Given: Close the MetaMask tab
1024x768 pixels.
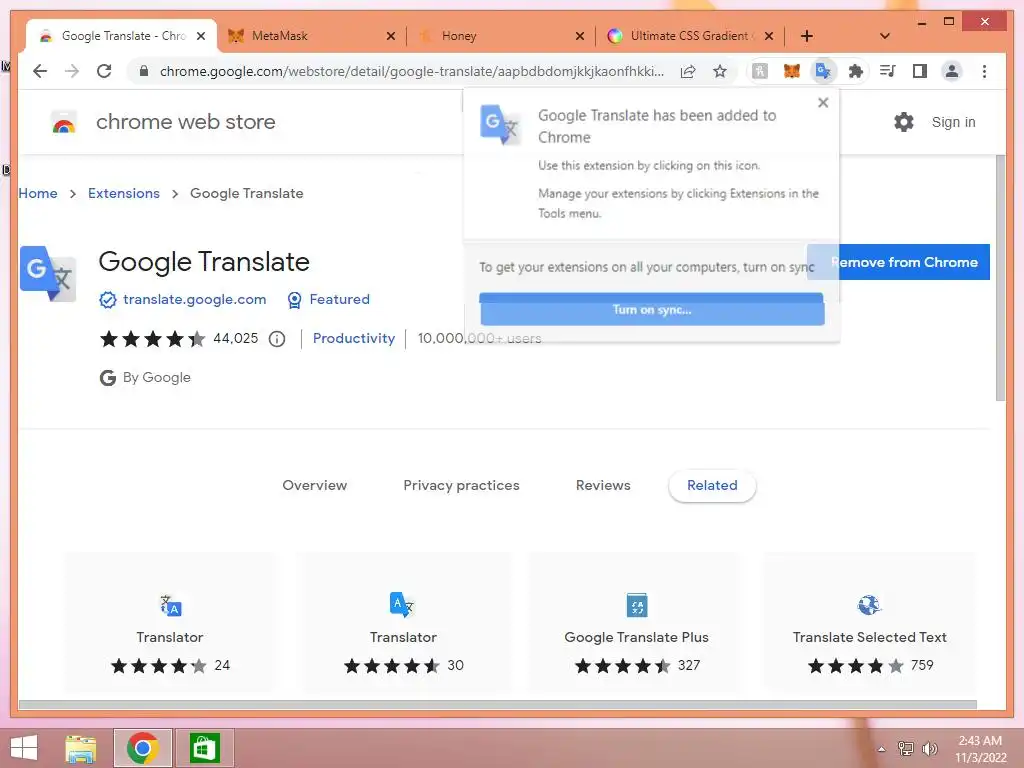Looking at the screenshot, I should point(391,36).
